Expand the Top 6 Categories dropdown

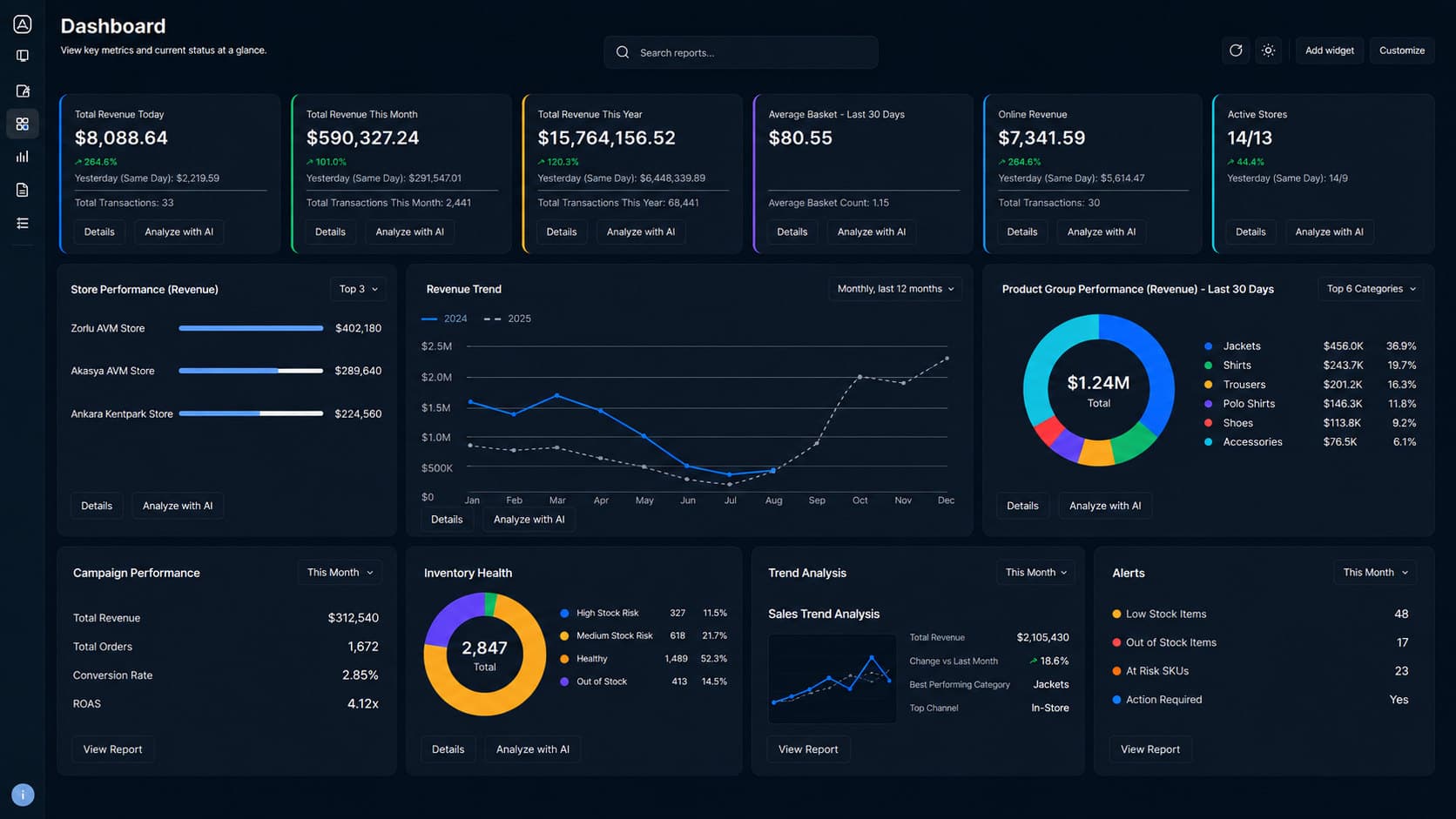[x=1371, y=289]
